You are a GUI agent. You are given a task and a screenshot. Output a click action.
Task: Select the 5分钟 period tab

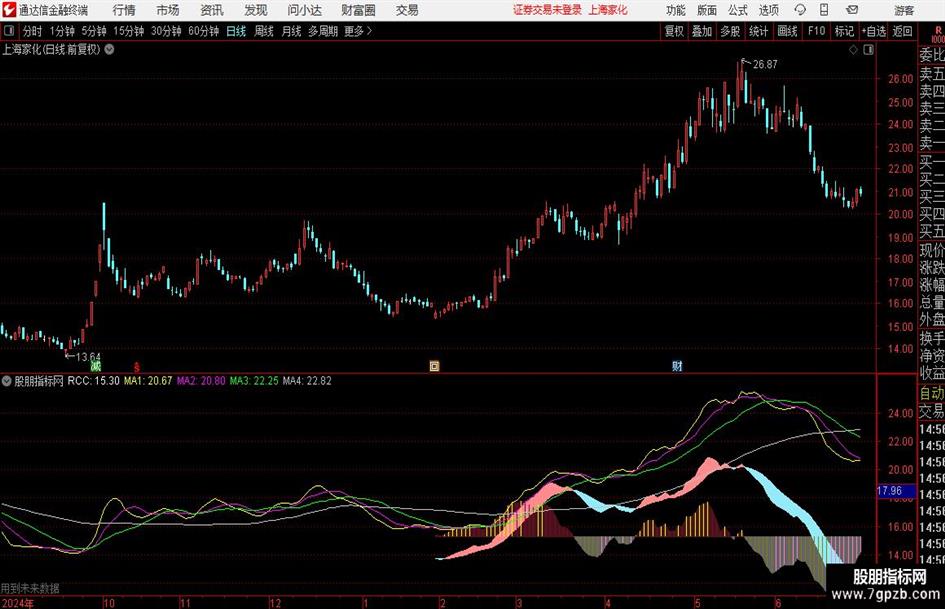[x=94, y=31]
